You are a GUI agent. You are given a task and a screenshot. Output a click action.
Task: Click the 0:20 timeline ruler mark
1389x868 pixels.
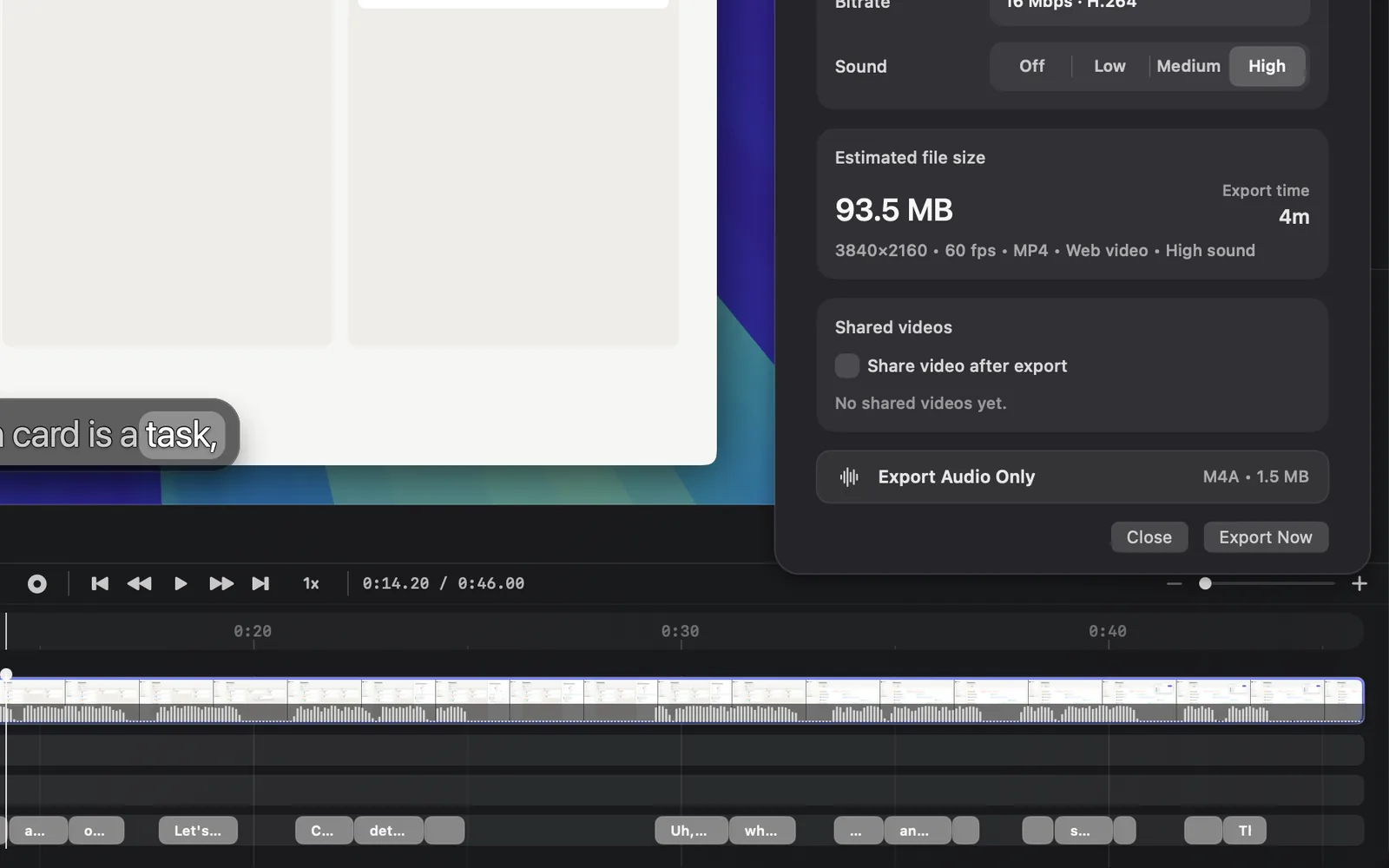pyautogui.click(x=253, y=631)
